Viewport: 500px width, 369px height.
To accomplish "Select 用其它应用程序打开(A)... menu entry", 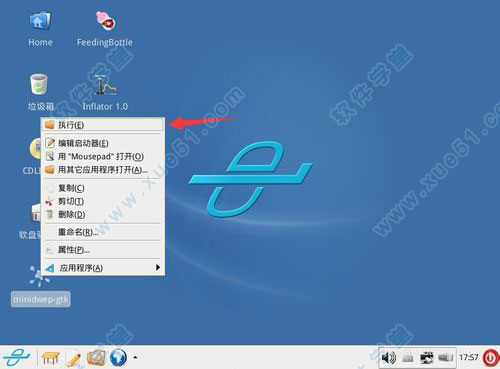I will pyautogui.click(x=103, y=170).
